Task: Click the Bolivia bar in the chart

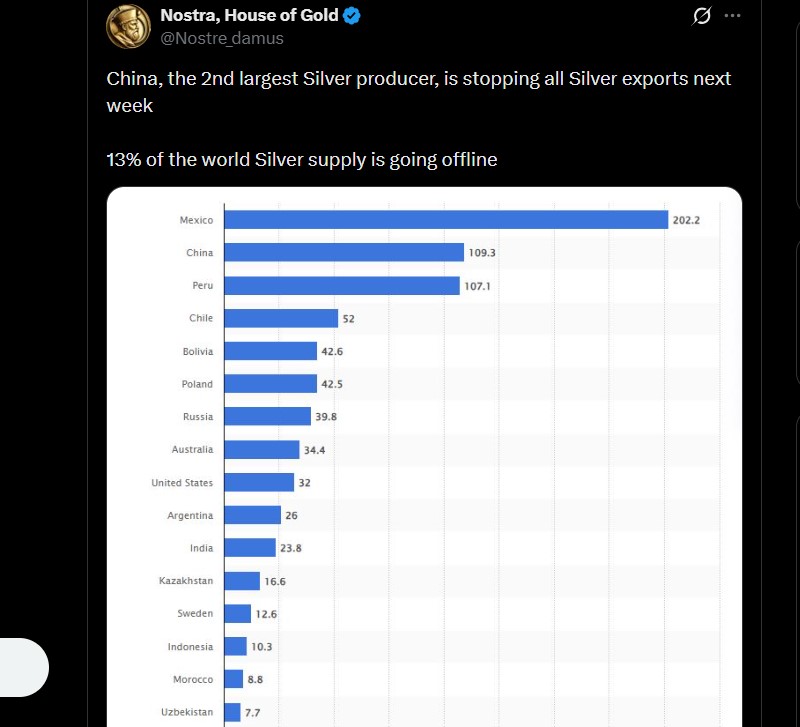Action: [x=271, y=351]
